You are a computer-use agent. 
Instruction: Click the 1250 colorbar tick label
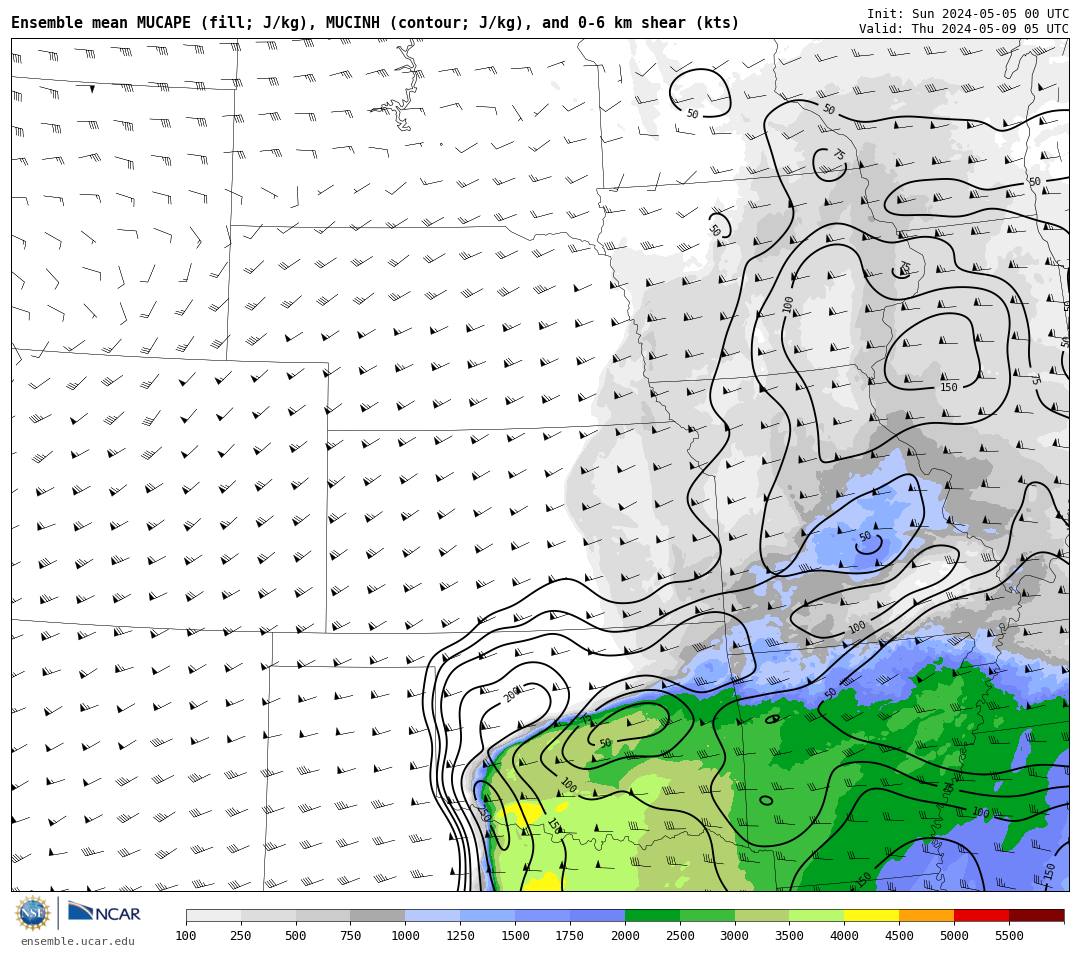pos(460,935)
